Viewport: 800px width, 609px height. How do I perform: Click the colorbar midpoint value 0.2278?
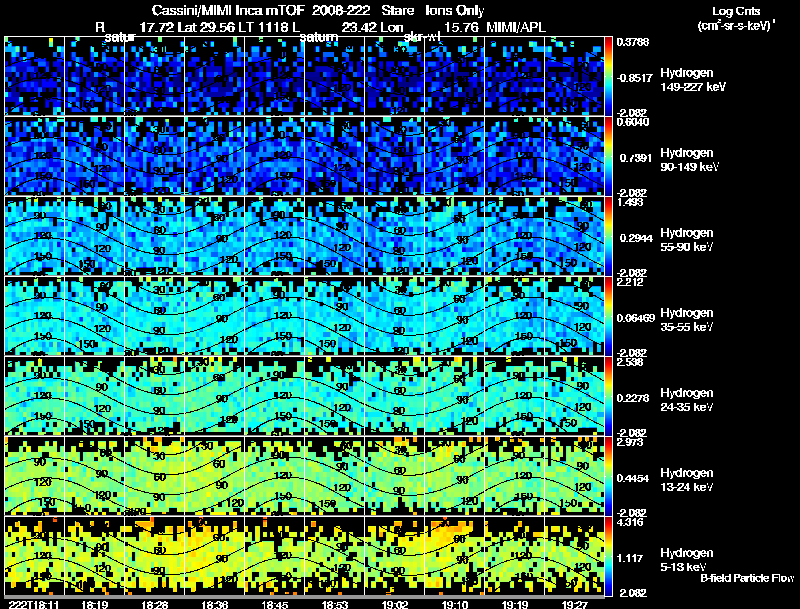tap(633, 398)
